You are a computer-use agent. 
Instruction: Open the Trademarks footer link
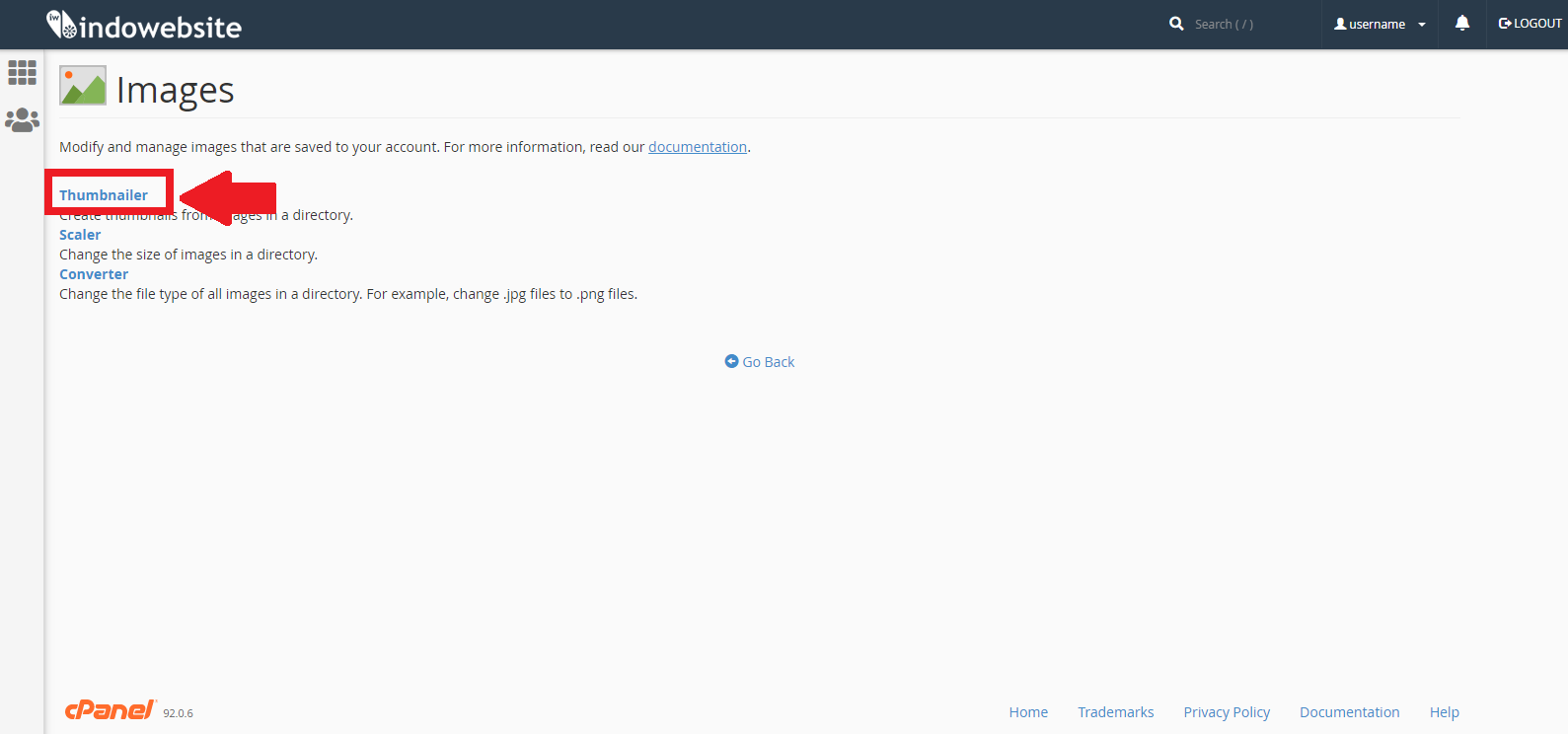coord(1116,712)
